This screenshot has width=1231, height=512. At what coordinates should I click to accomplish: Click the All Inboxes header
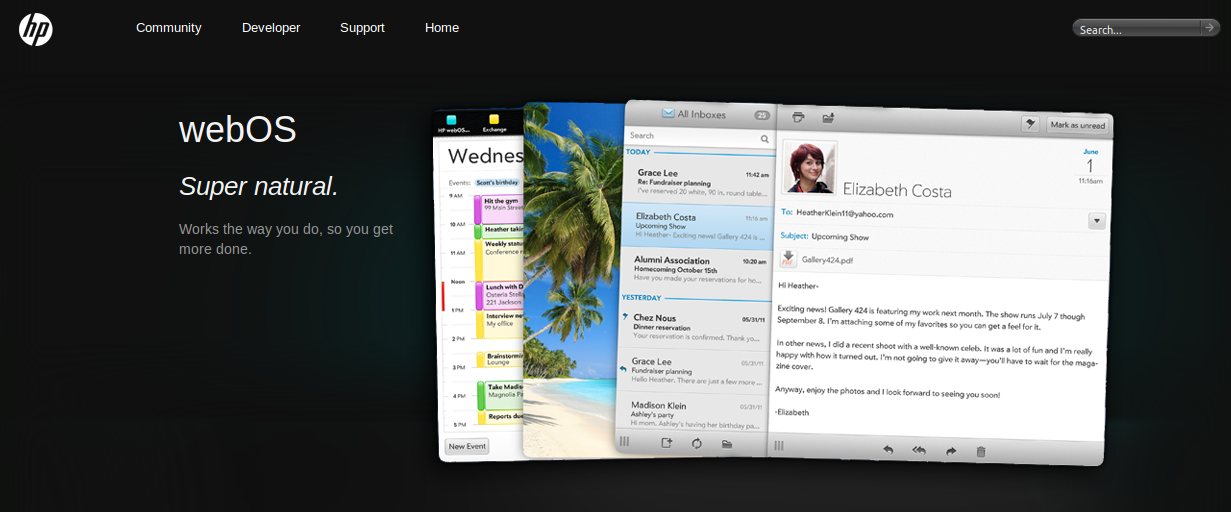click(693, 114)
